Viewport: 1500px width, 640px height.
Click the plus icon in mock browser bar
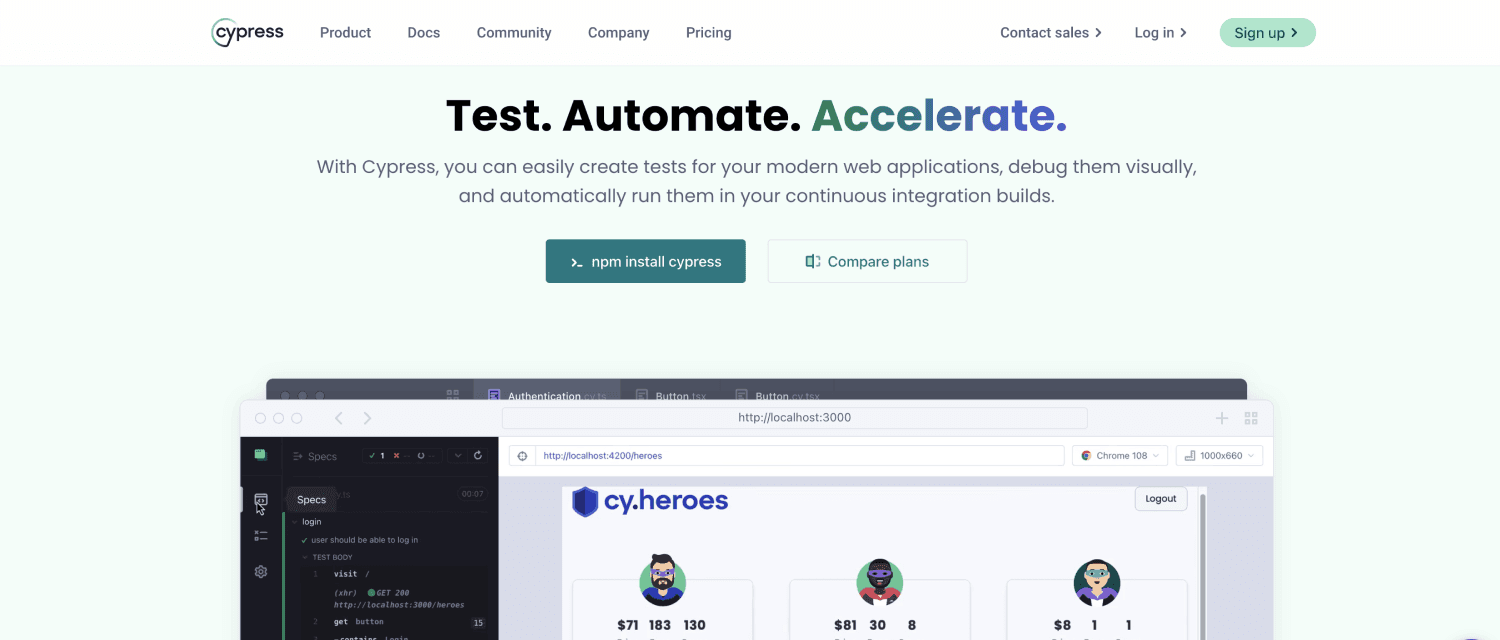click(1221, 418)
